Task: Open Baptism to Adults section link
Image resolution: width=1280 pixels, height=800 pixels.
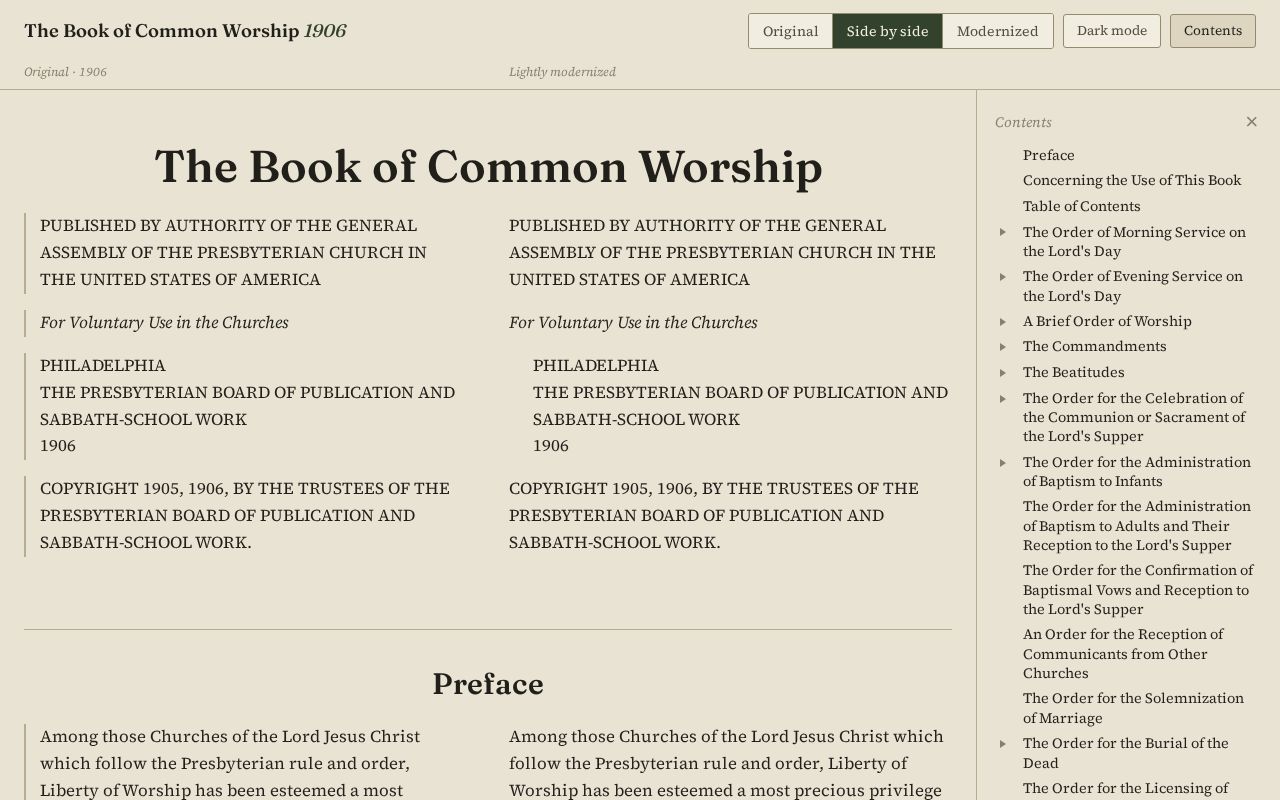Action: [x=1137, y=525]
